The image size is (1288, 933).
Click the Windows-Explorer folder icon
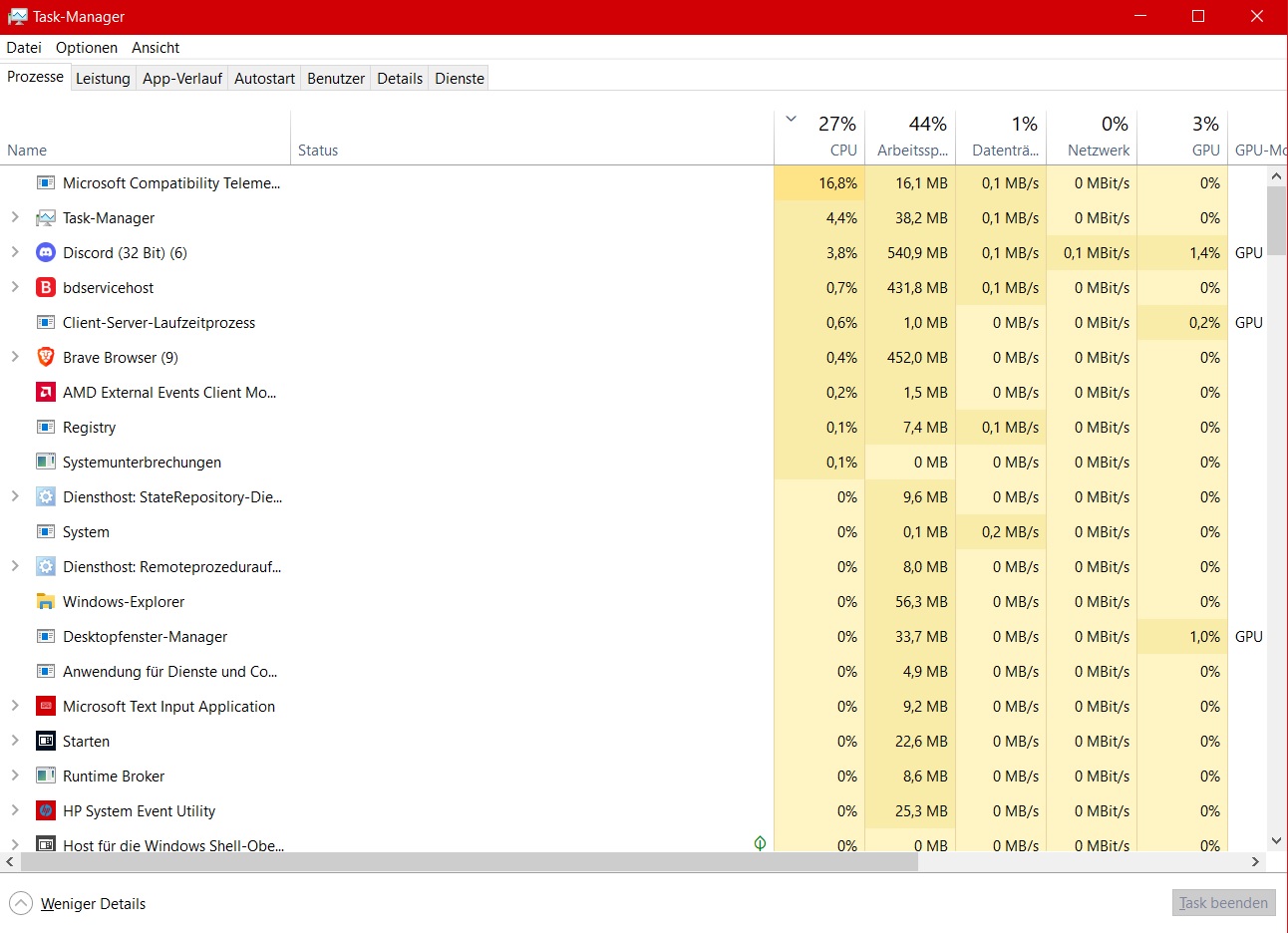[x=46, y=602]
